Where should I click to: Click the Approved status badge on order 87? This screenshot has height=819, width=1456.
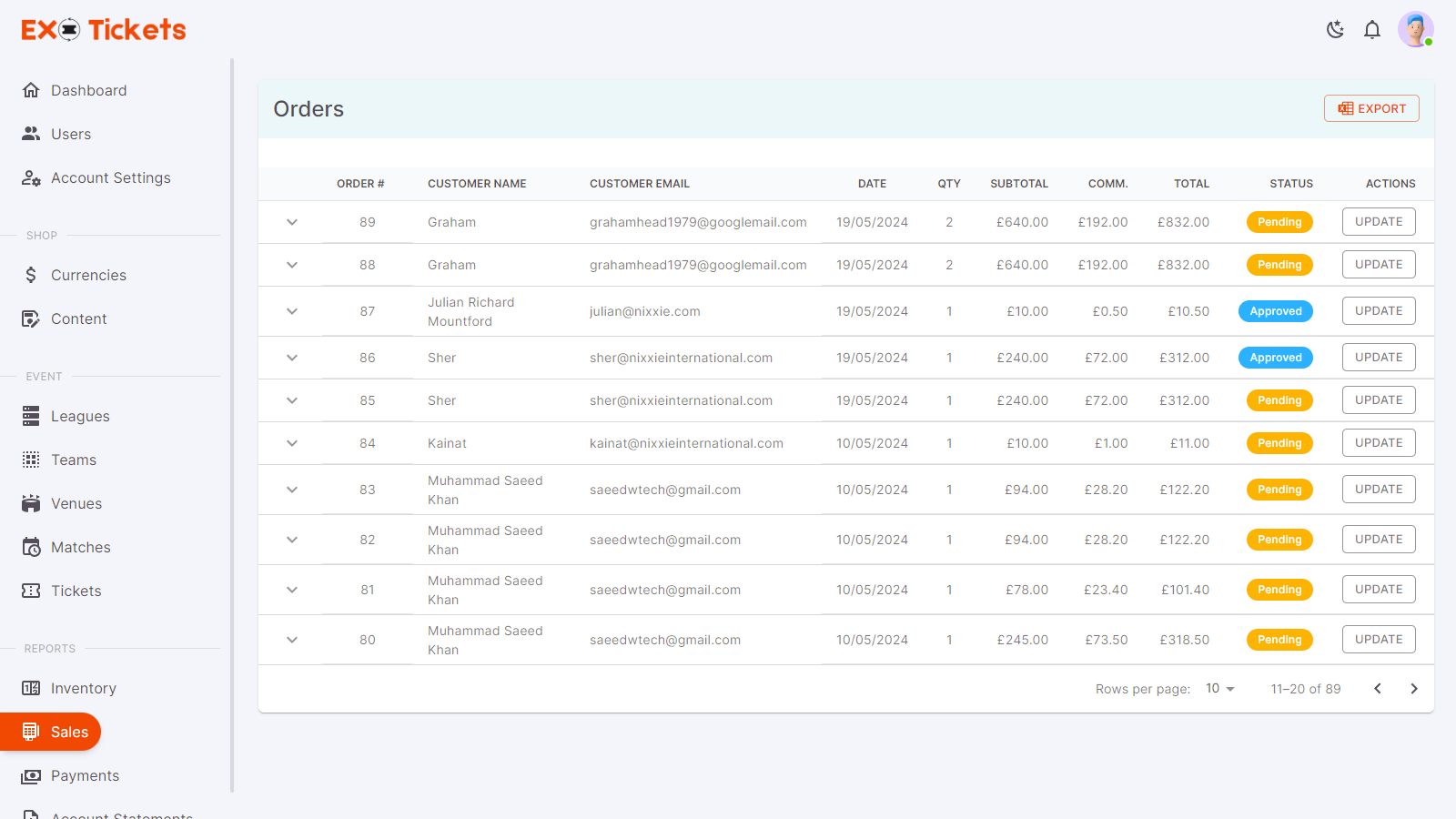[x=1275, y=310]
